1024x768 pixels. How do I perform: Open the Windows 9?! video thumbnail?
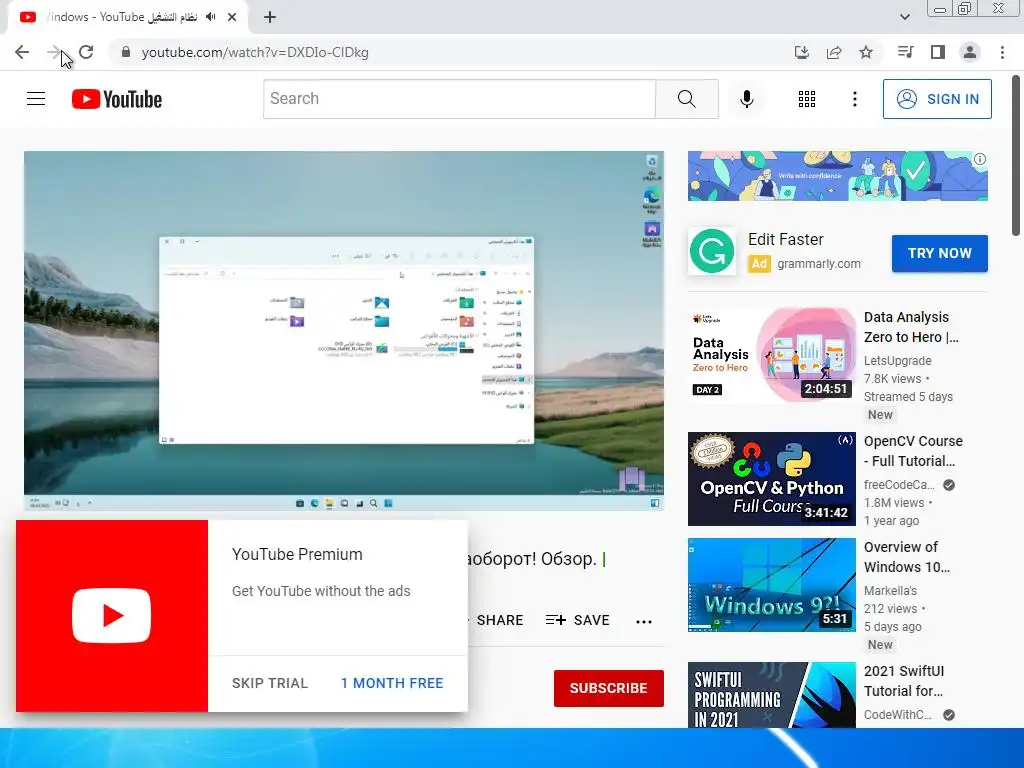click(x=771, y=584)
